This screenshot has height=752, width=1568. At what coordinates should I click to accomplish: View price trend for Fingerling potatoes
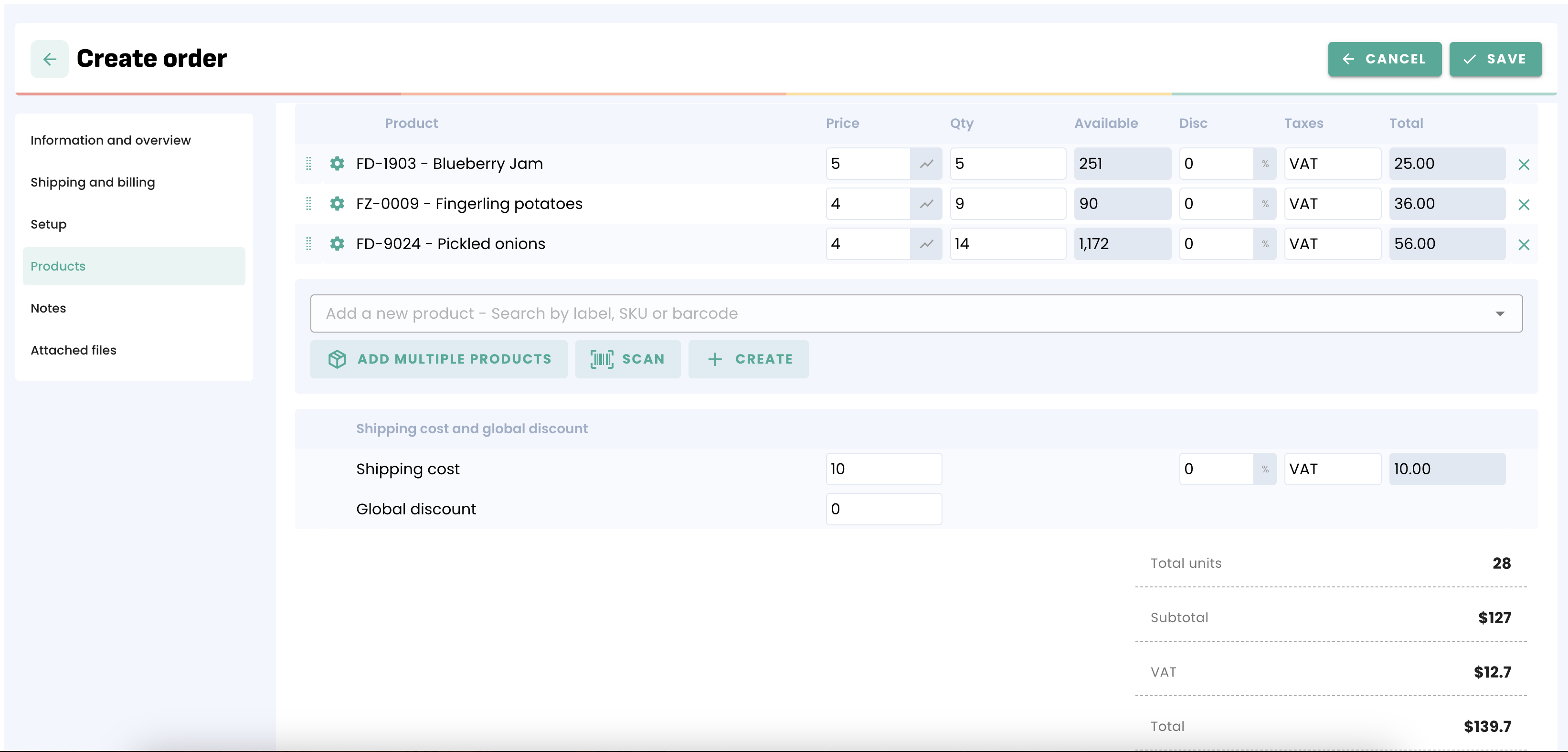(x=926, y=204)
